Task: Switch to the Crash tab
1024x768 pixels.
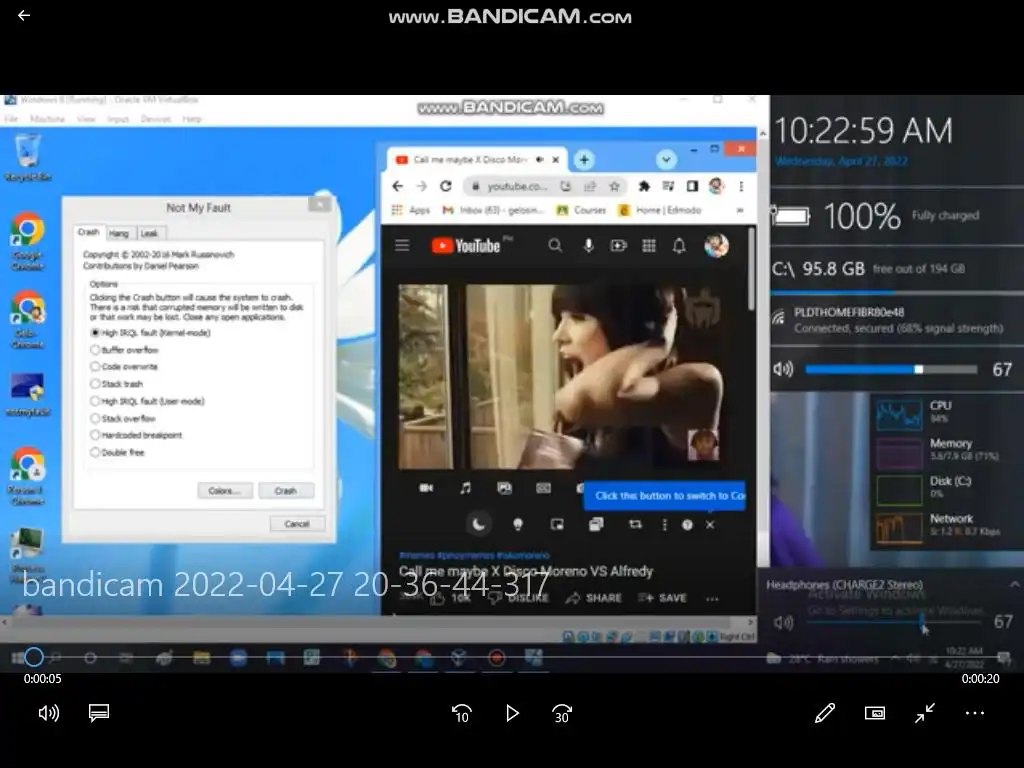Action: point(89,232)
